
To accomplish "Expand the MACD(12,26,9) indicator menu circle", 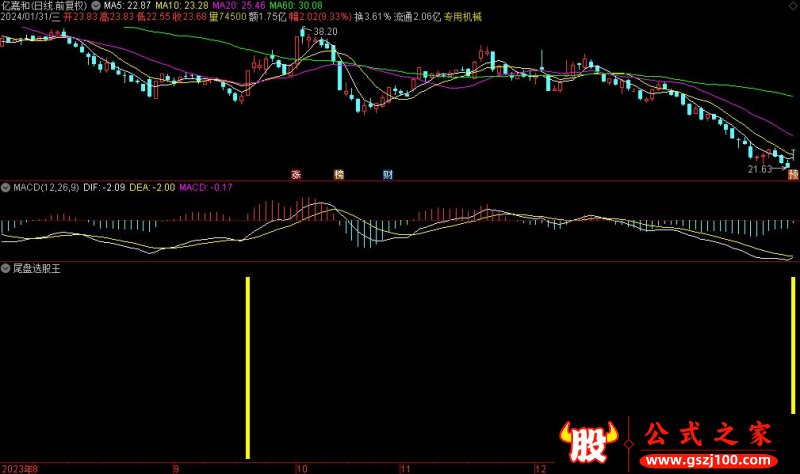I will pos(6,187).
